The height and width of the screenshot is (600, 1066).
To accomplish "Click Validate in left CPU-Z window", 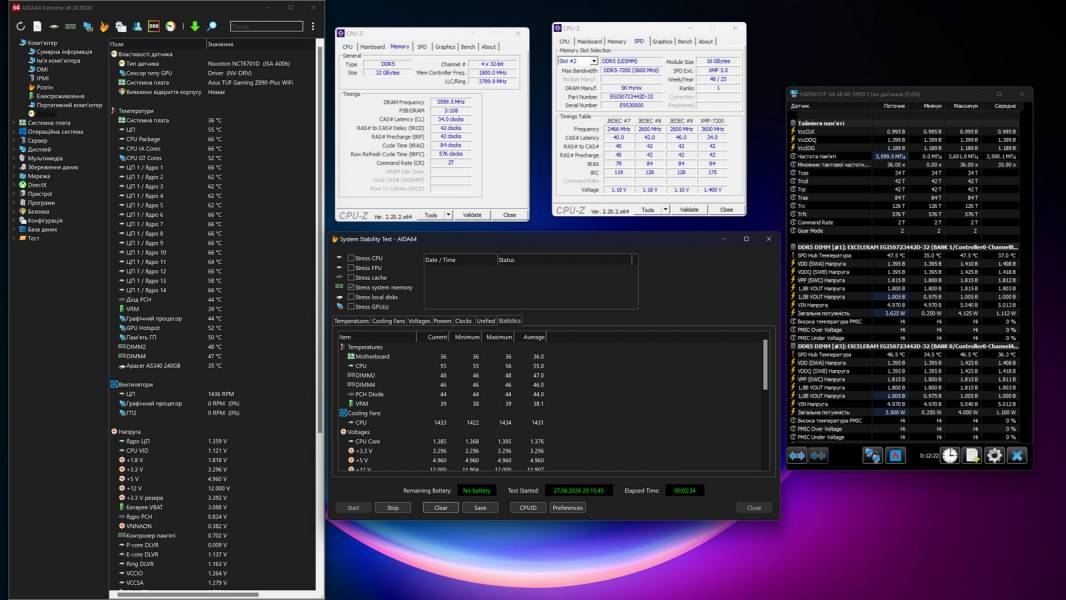I will click(x=472, y=215).
